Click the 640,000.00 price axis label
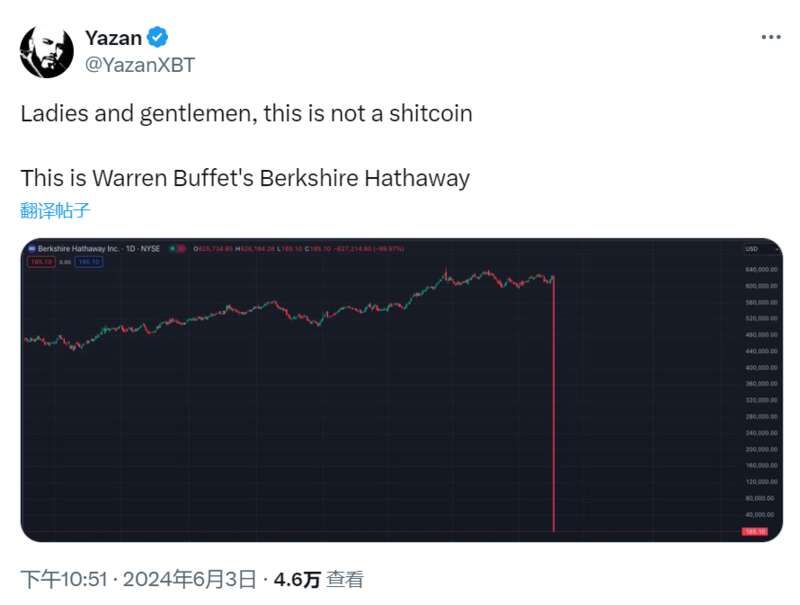The image size is (800, 605). point(761,269)
